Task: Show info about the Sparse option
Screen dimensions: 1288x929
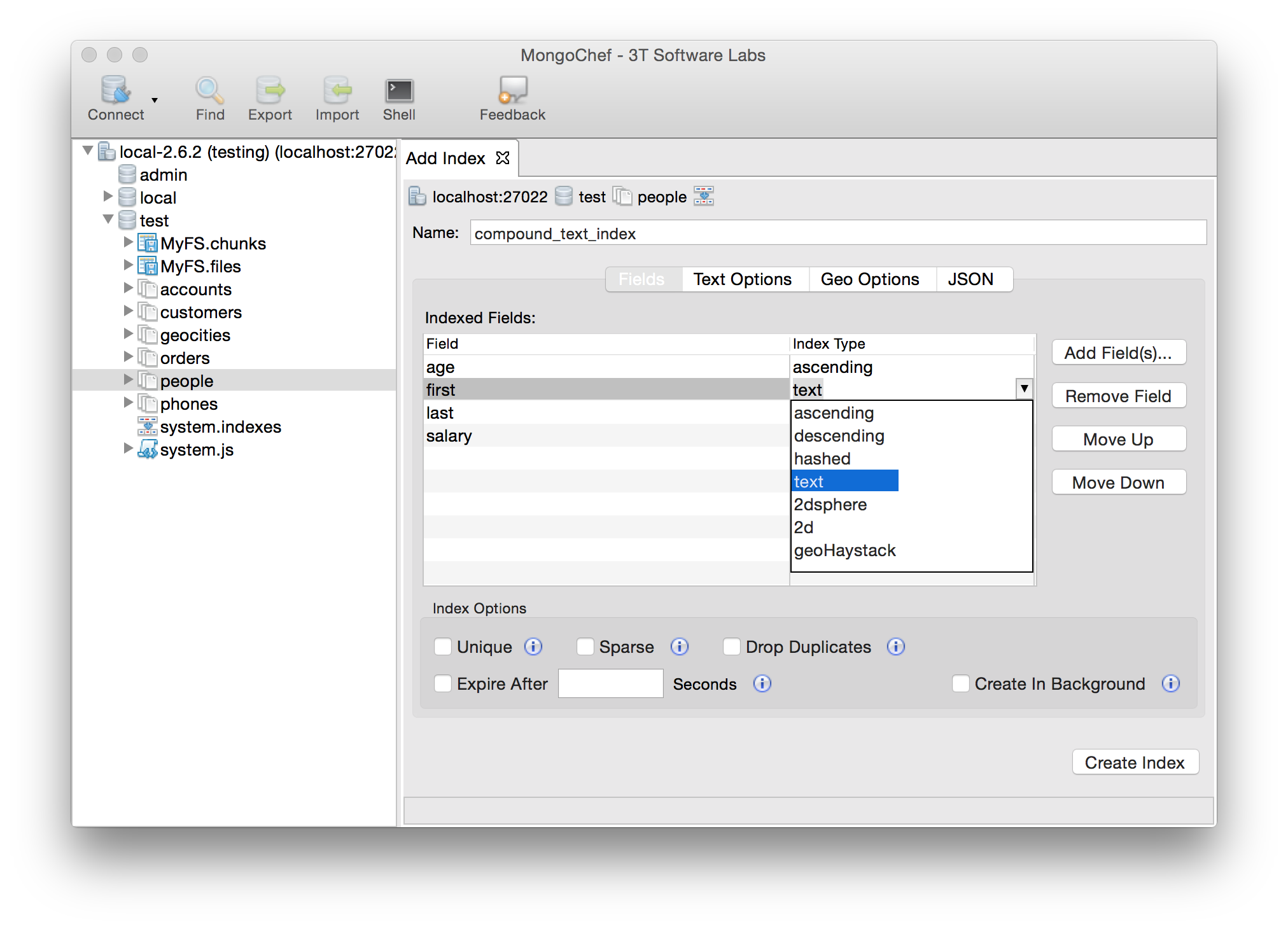Action: (680, 646)
